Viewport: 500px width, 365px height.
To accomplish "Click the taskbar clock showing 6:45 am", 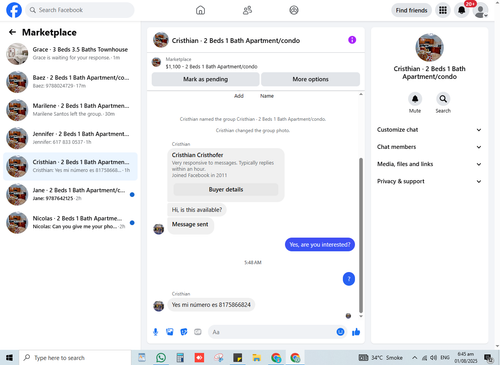I will click(x=465, y=358).
